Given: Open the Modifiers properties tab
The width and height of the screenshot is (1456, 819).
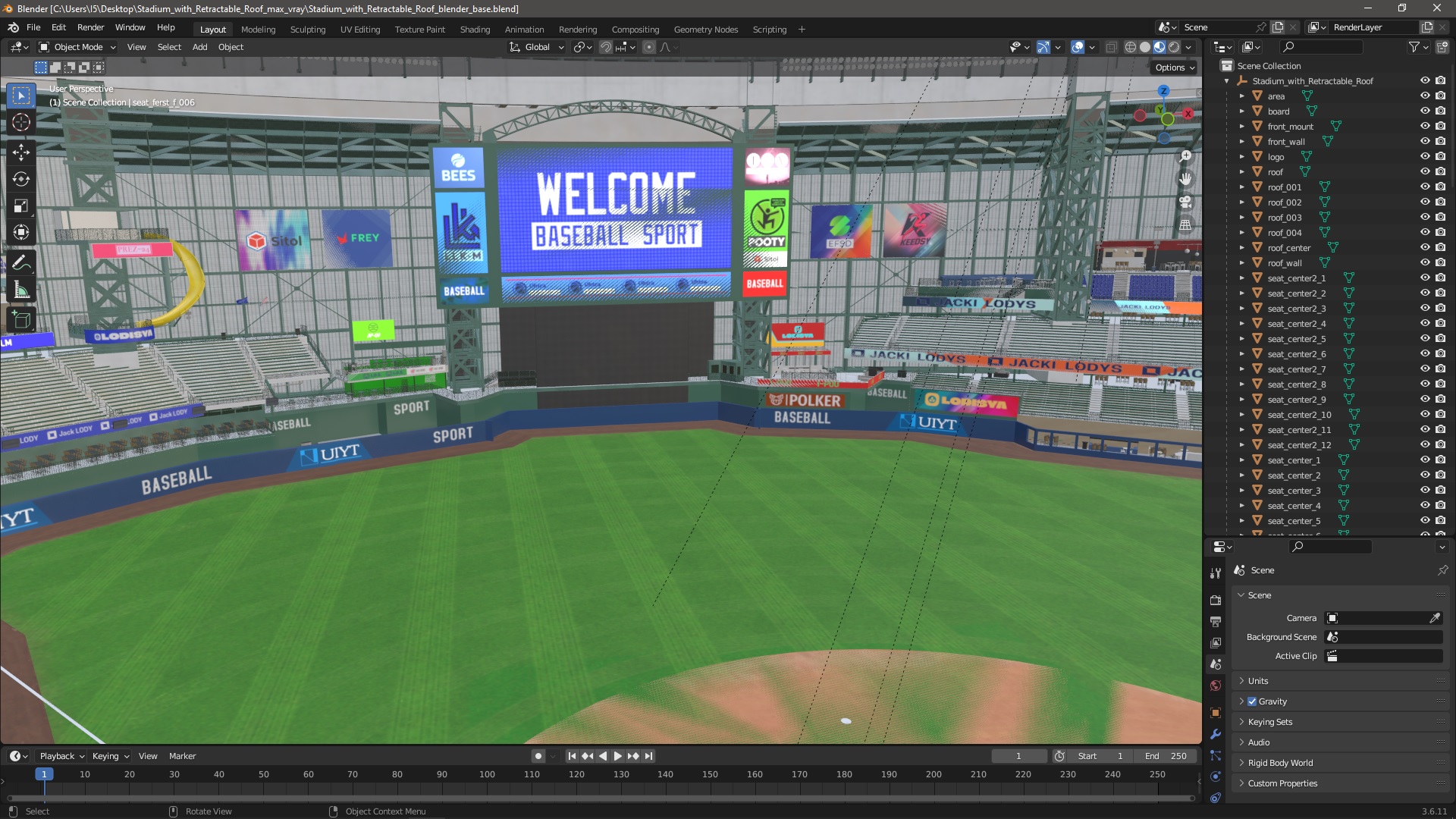Looking at the screenshot, I should coord(1216,734).
